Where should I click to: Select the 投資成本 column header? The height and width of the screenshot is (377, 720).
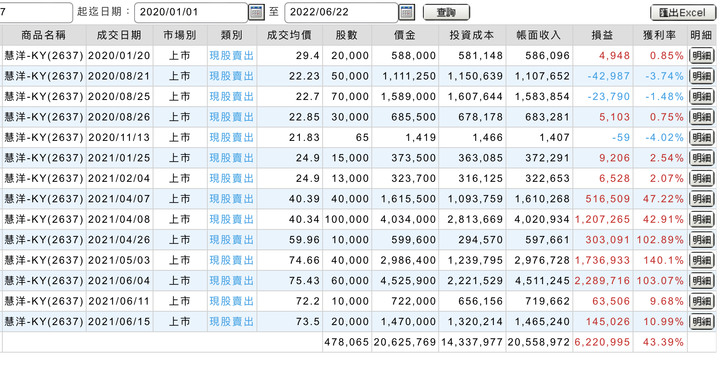[472, 35]
